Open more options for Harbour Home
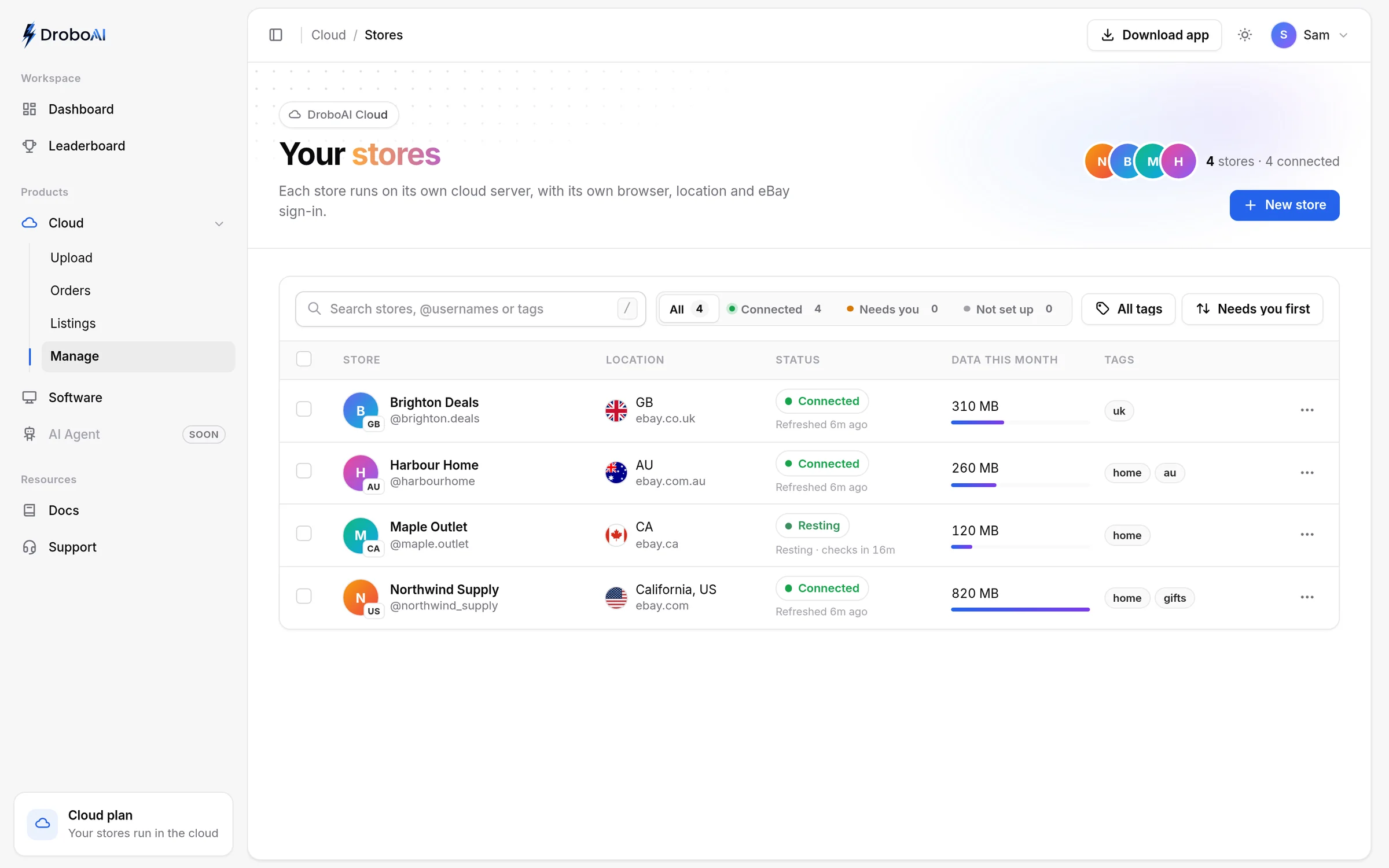1389x868 pixels. click(1307, 473)
